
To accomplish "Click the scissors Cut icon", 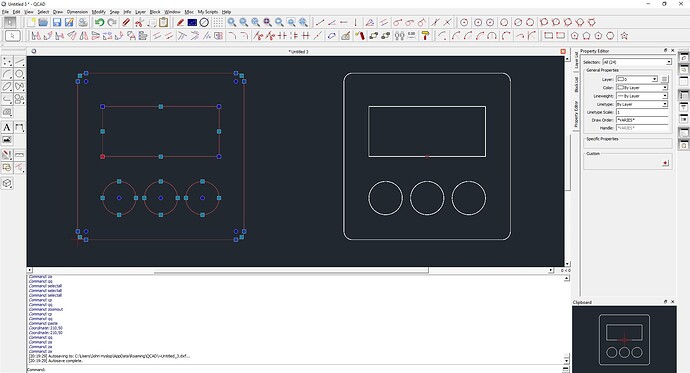I will 139,22.
